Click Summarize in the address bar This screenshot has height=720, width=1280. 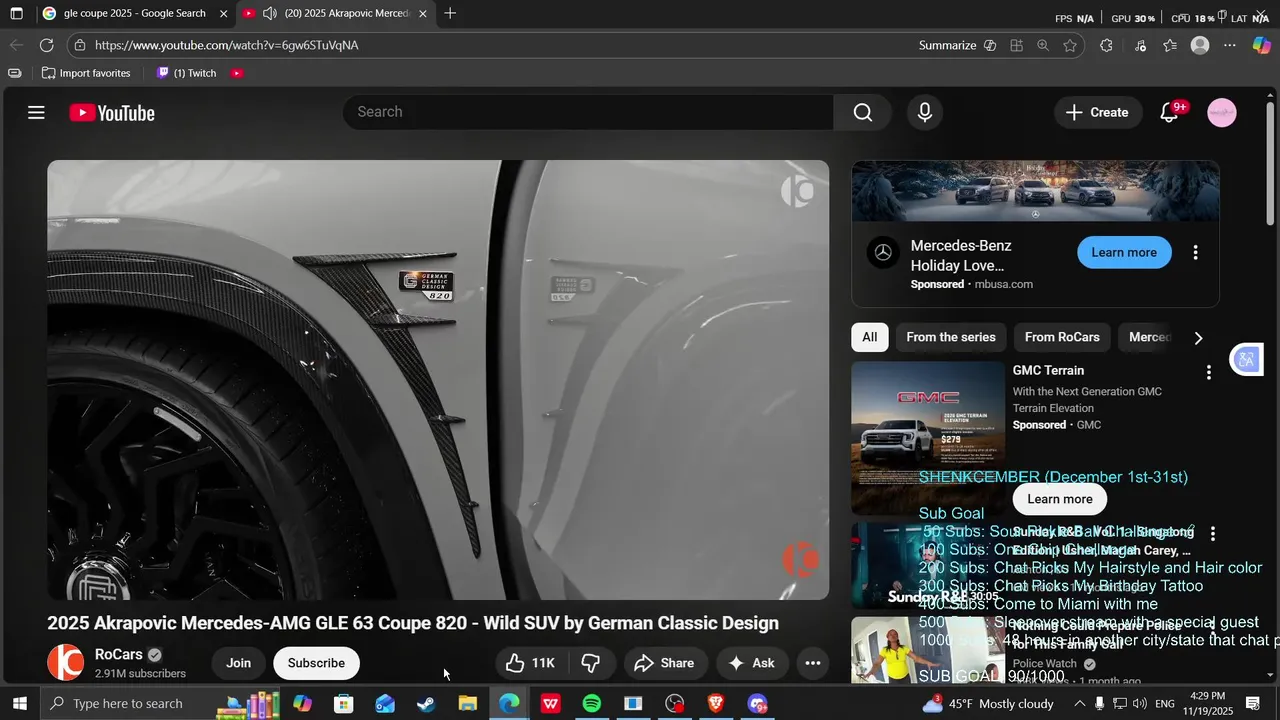click(957, 45)
